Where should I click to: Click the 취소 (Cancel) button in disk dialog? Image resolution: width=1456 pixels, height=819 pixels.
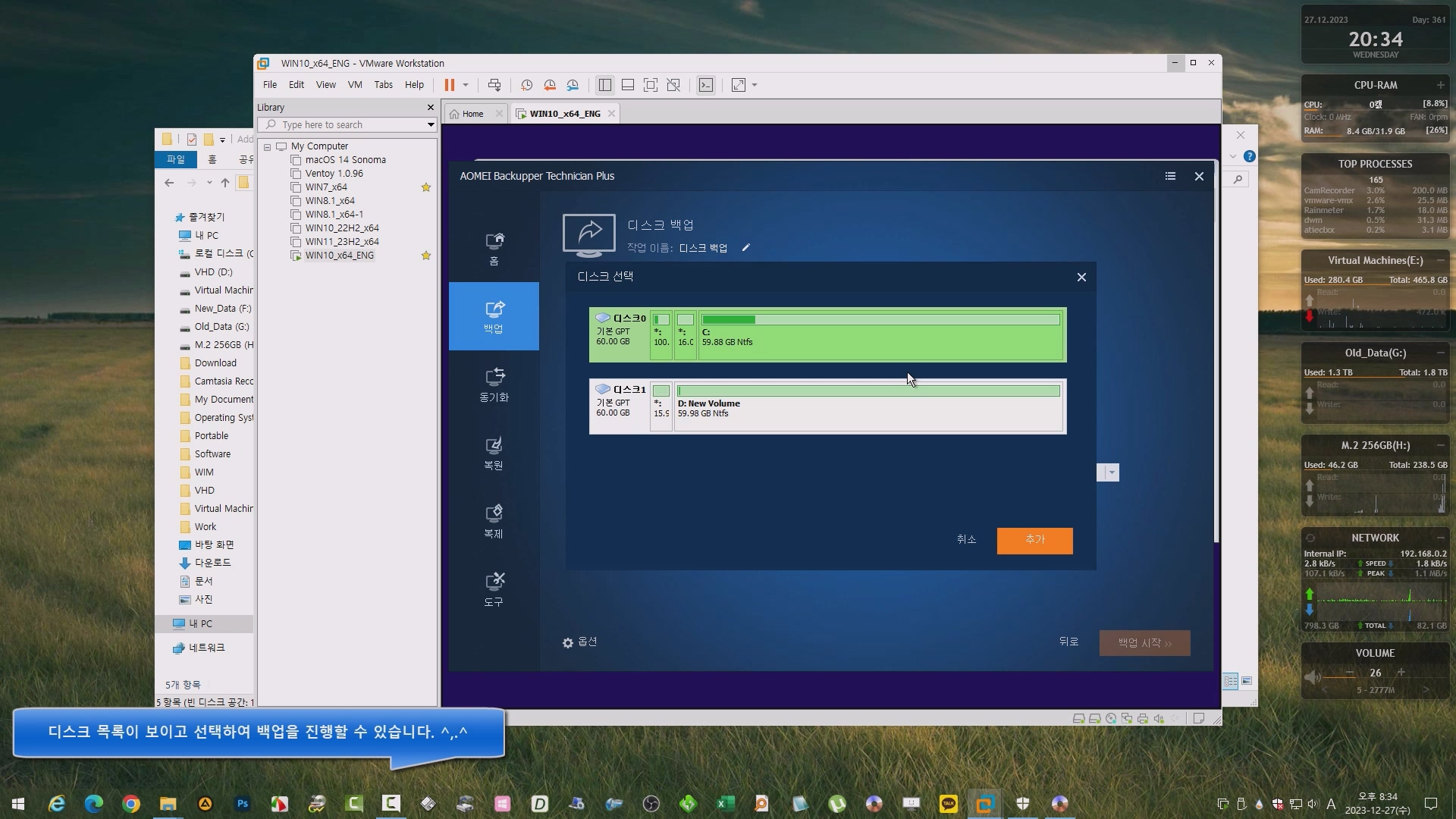[x=966, y=539]
